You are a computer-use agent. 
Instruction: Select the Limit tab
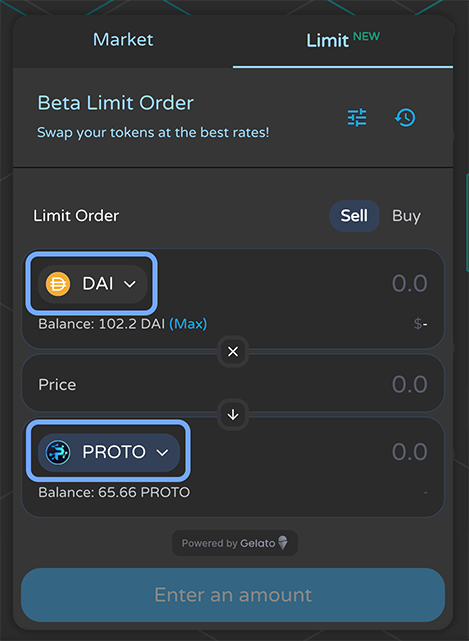[x=343, y=40]
